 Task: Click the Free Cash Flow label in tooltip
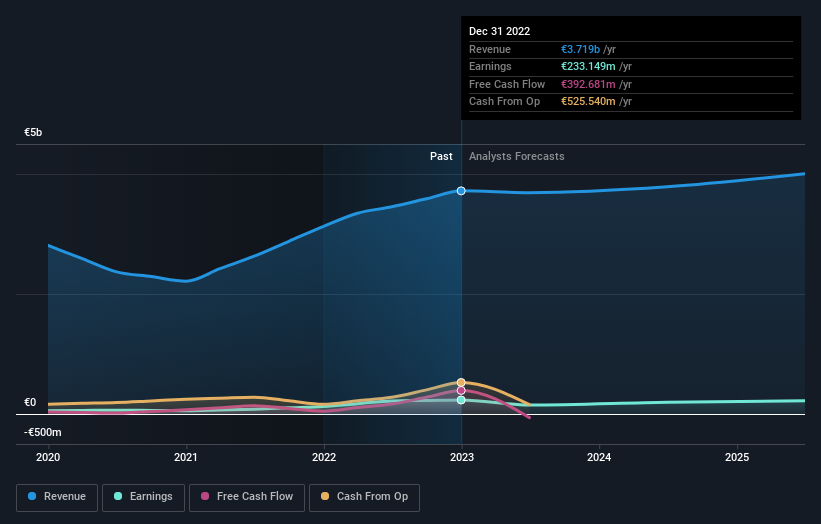pos(507,84)
